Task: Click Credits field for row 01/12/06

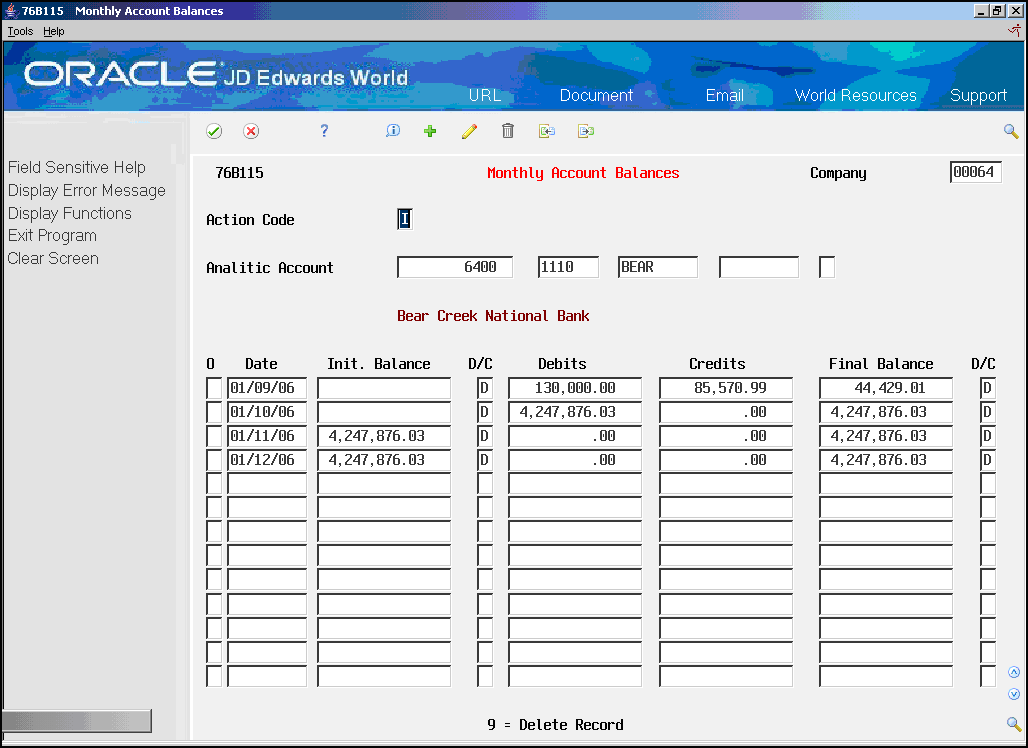Action: 726,460
